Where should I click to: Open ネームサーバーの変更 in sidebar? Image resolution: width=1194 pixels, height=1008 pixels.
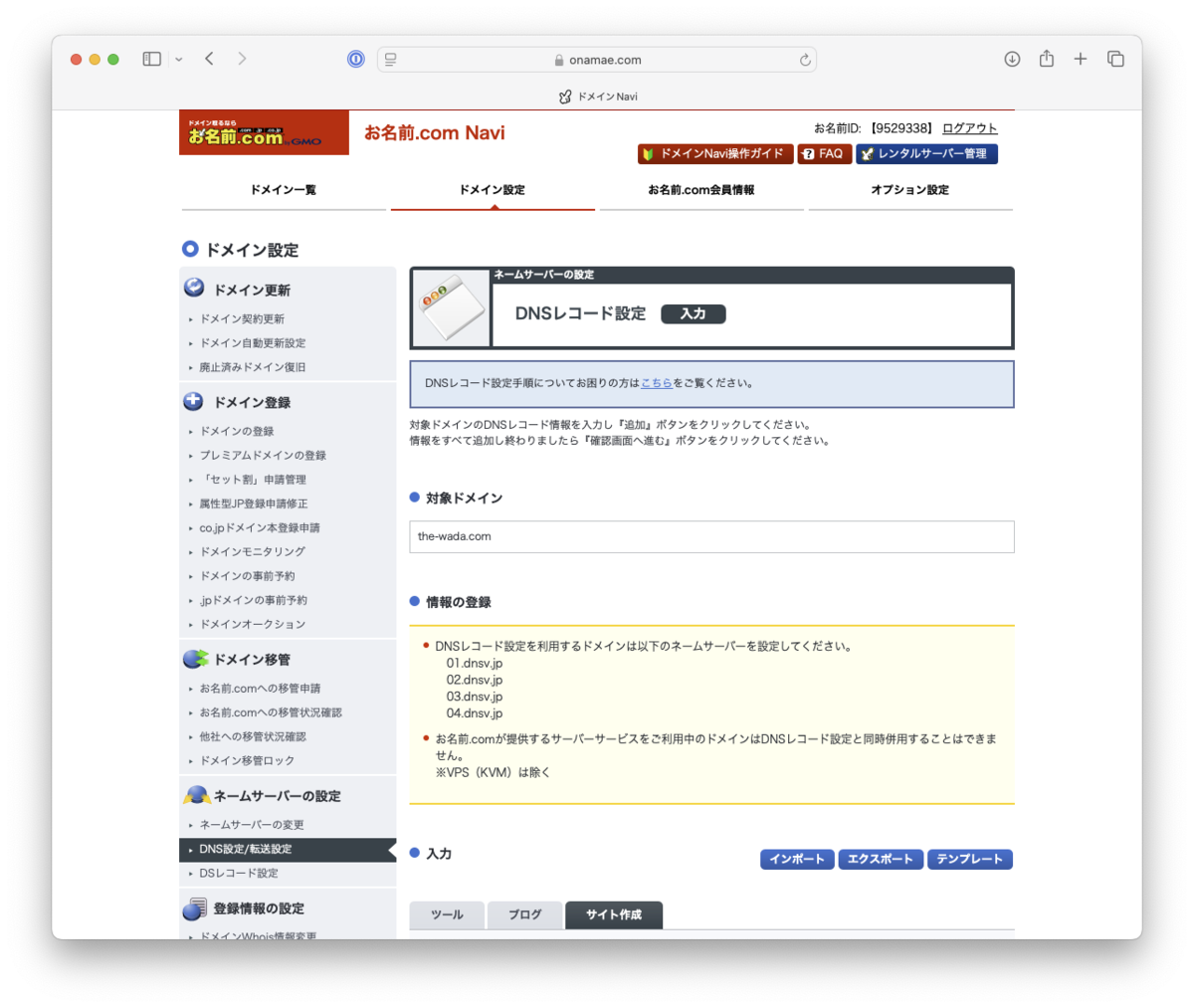252,825
